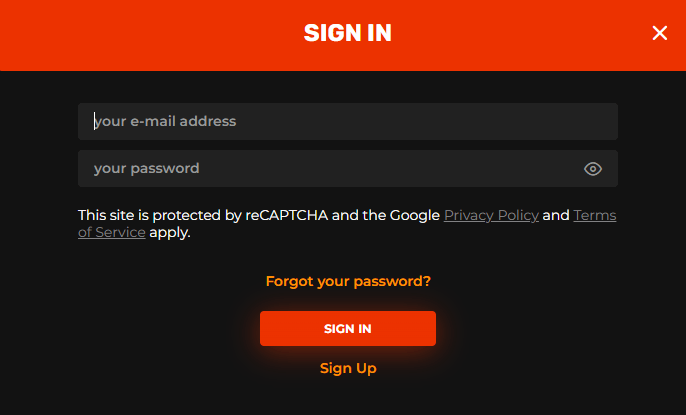Dismiss the dialog via the white X icon
This screenshot has width=686, height=415.
point(660,33)
